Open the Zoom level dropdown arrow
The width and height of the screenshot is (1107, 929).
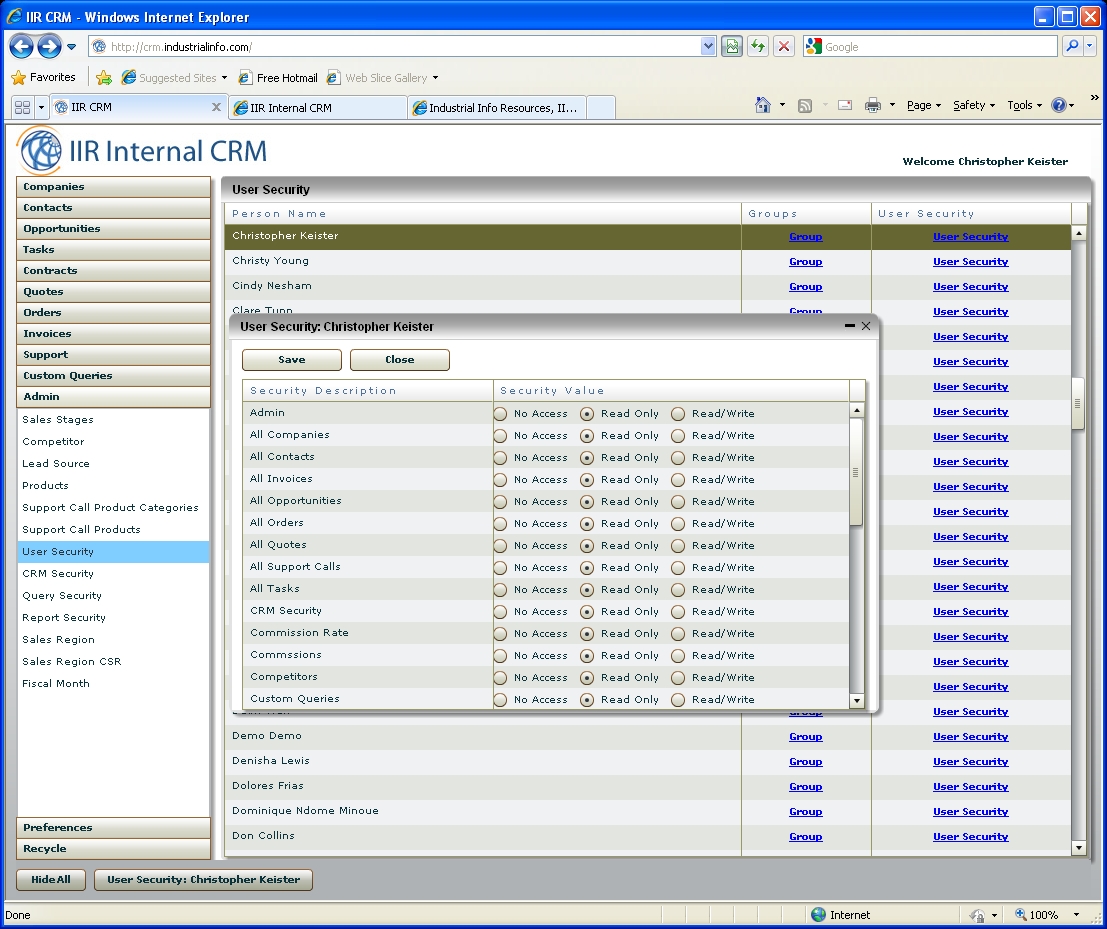pos(1076,914)
